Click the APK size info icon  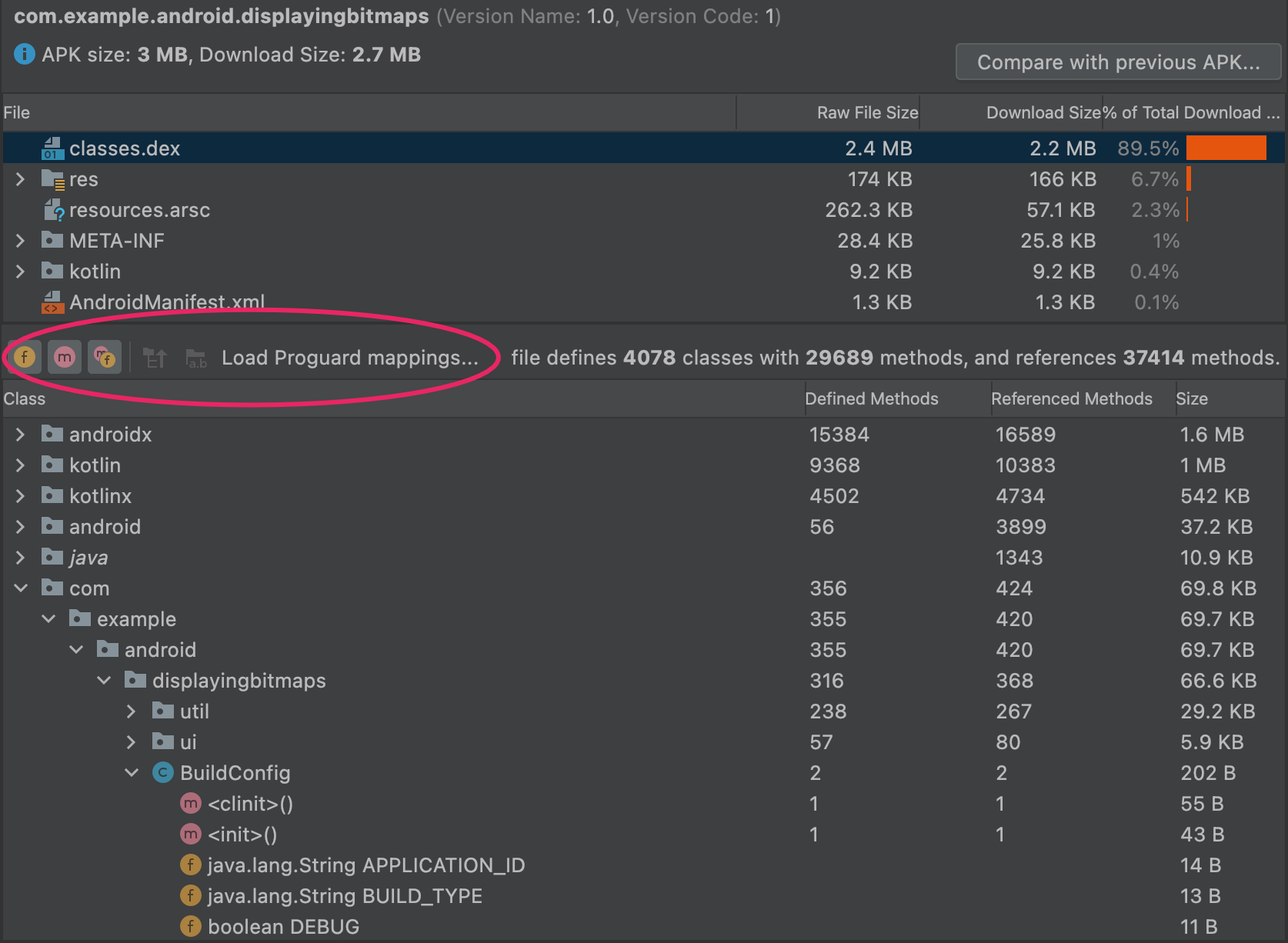click(x=25, y=55)
